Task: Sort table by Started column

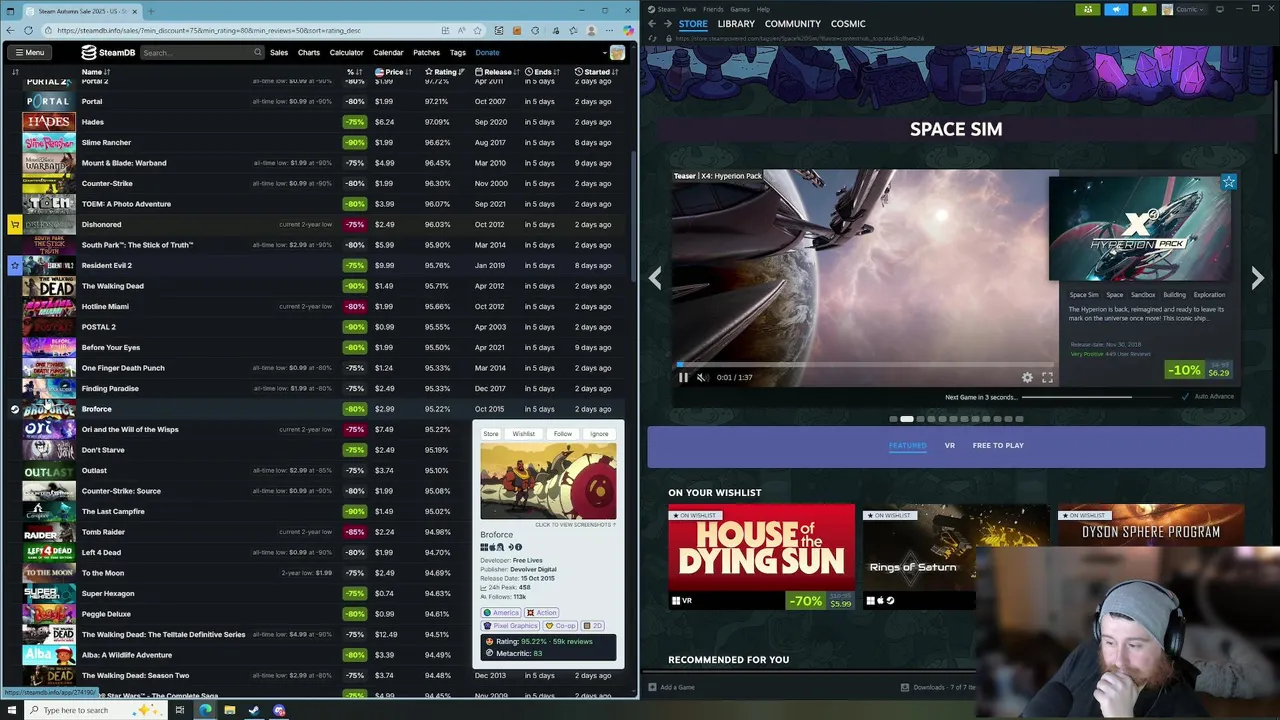Action: (x=595, y=72)
